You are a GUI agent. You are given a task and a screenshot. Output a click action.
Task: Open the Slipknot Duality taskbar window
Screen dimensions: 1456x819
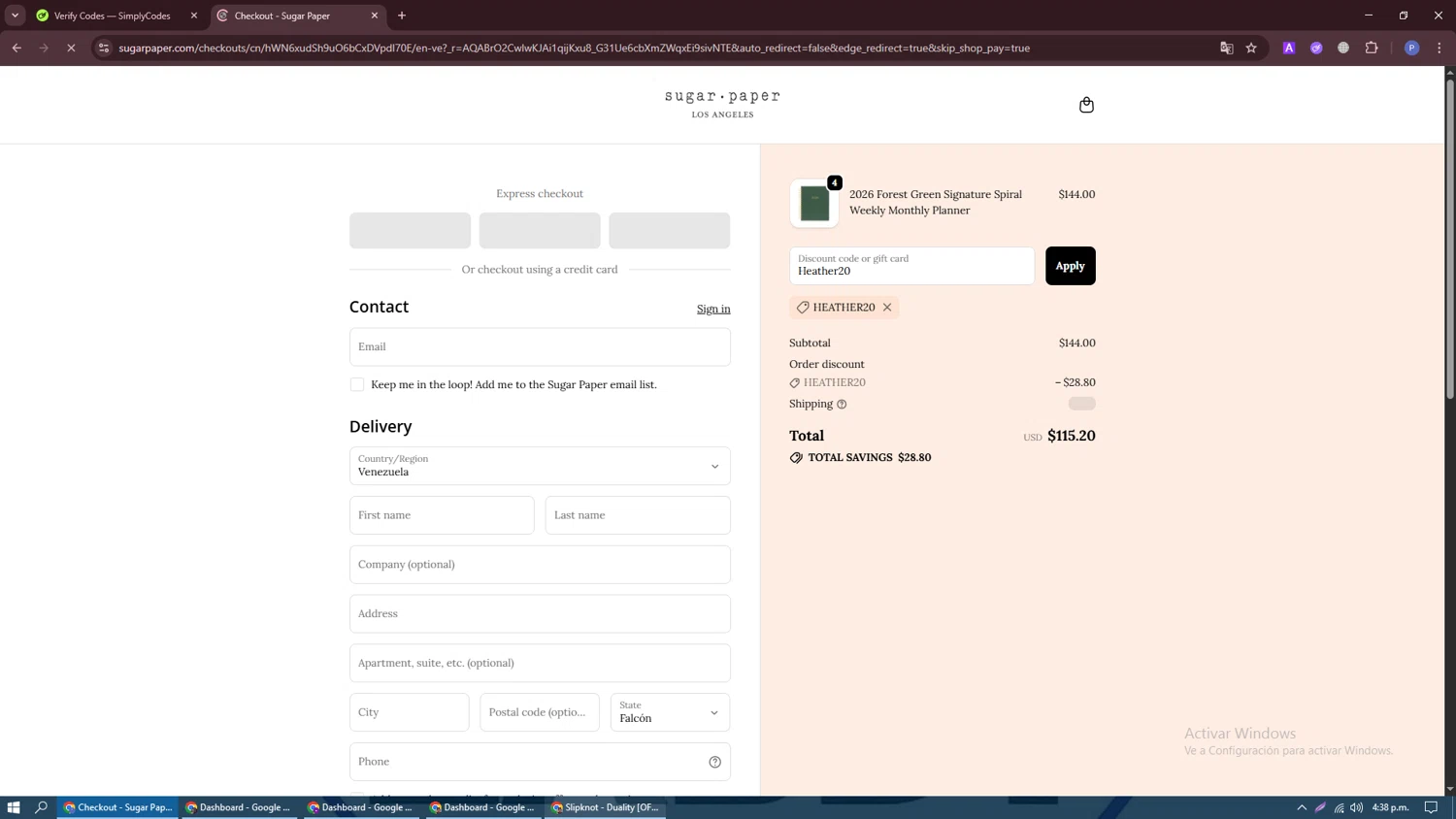pyautogui.click(x=606, y=807)
